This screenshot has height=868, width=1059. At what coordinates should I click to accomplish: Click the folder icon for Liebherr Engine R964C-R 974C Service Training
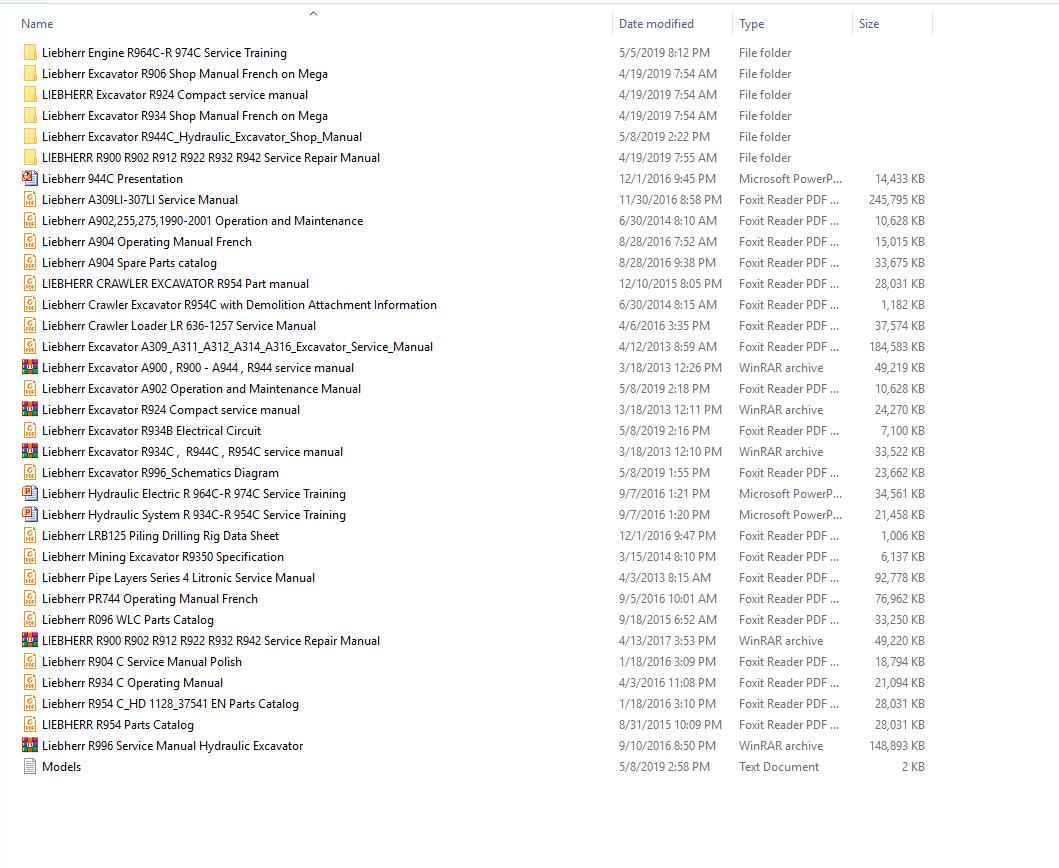pos(30,53)
